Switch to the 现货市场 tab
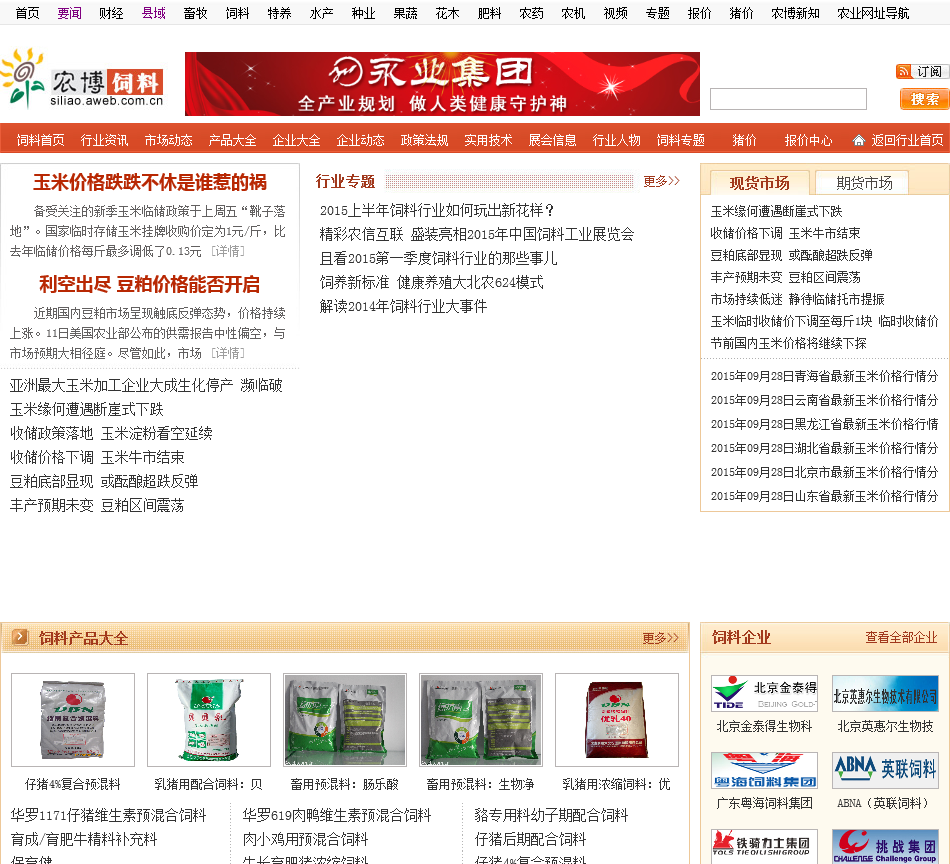Screen dimensions: 950x864 (759, 182)
